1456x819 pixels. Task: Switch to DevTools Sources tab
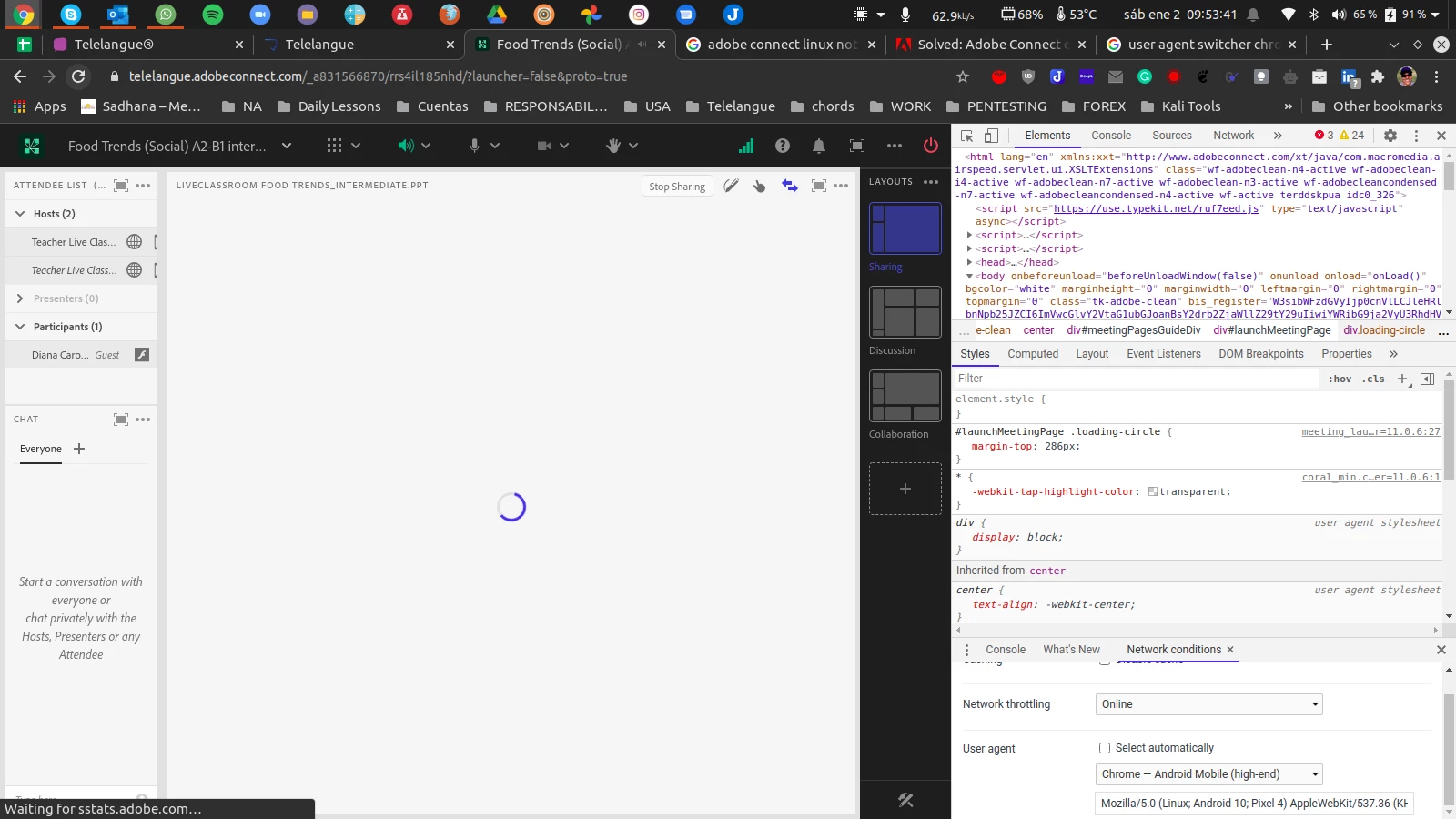[x=1172, y=136]
